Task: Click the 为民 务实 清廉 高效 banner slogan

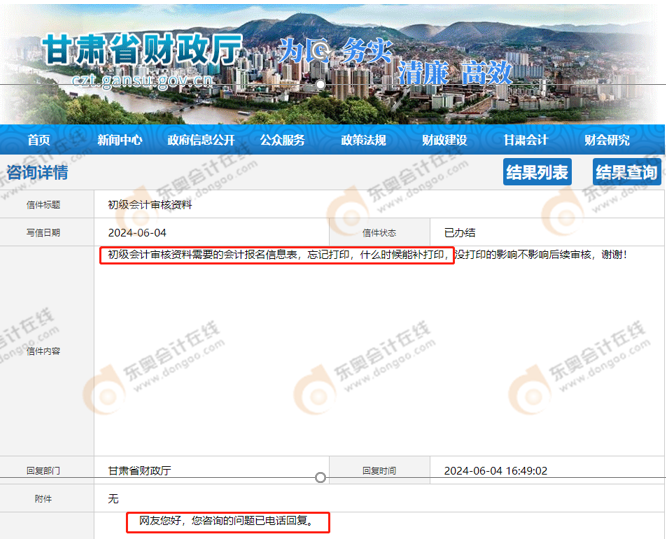Action: coord(395,60)
